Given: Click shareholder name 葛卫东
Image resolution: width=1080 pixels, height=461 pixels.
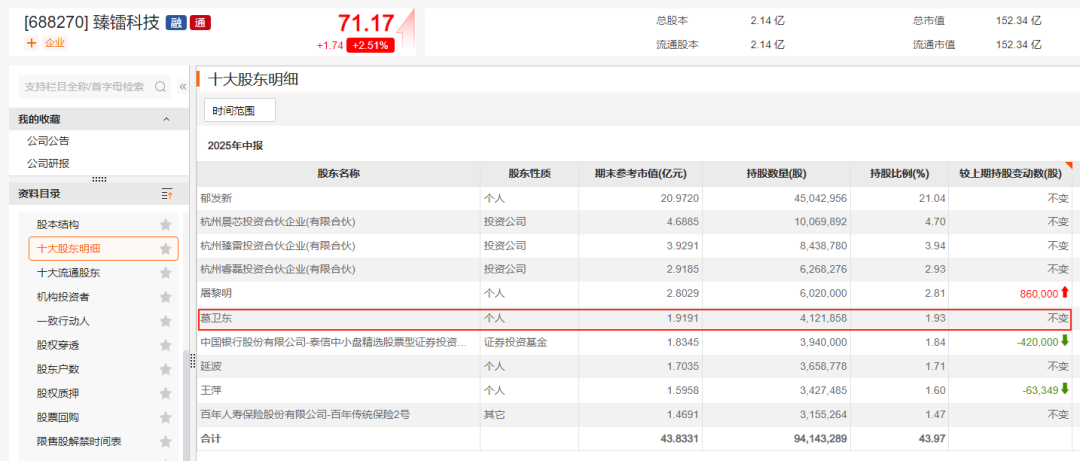Looking at the screenshot, I should coord(215,318).
